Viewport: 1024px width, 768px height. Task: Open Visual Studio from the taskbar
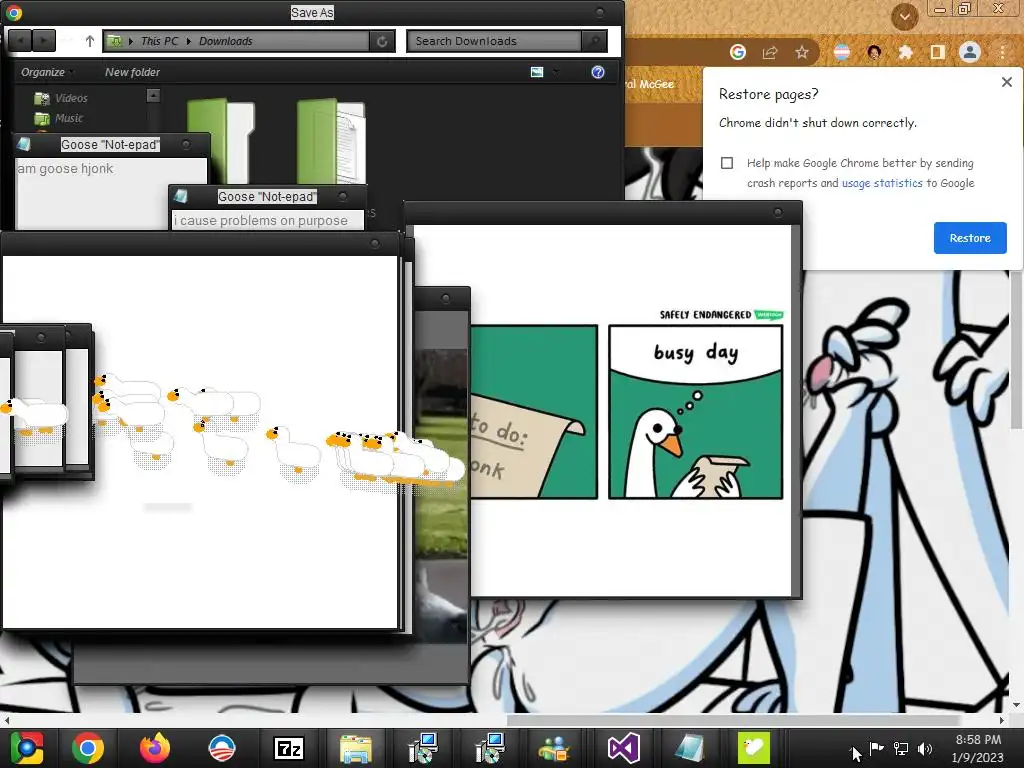[624, 748]
